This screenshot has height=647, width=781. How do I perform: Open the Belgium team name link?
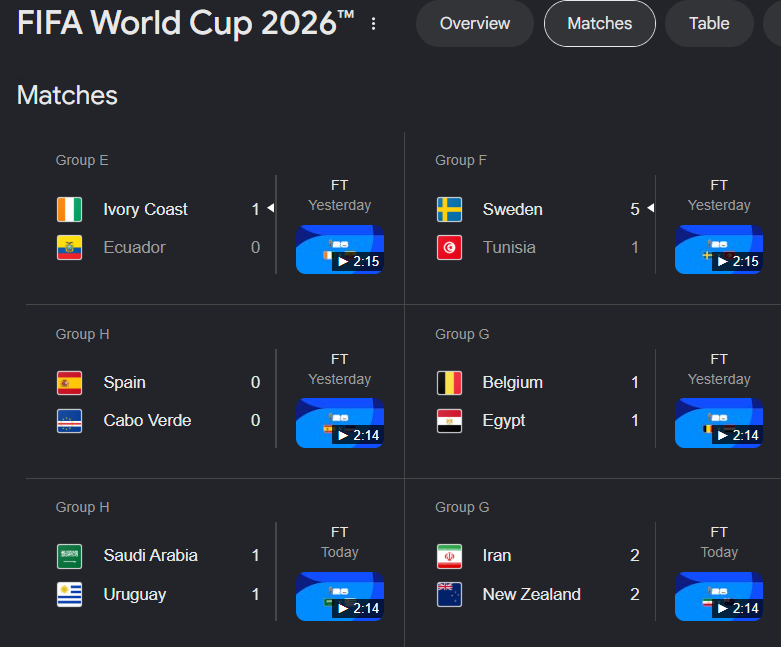point(513,383)
